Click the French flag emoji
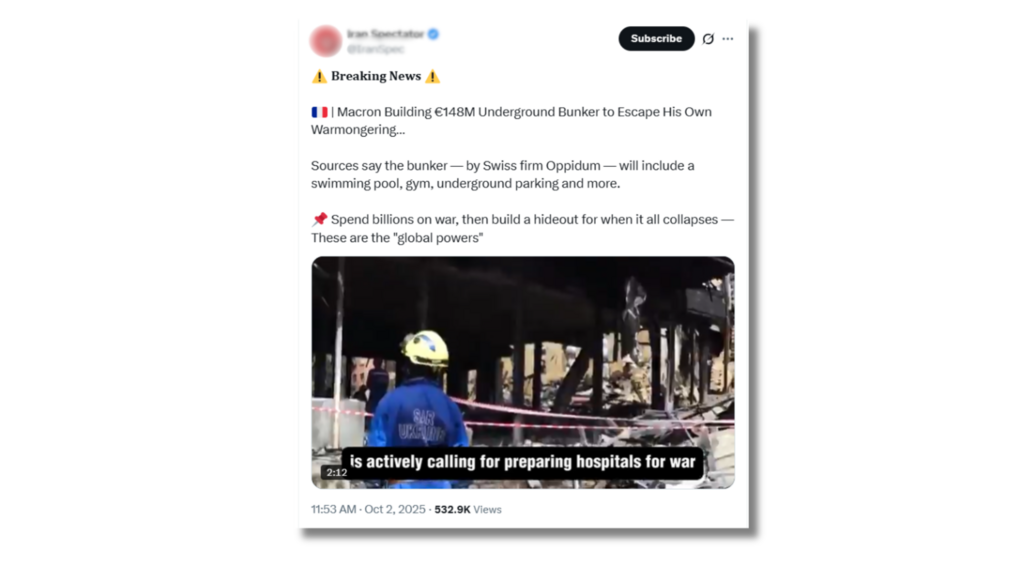 [319, 112]
